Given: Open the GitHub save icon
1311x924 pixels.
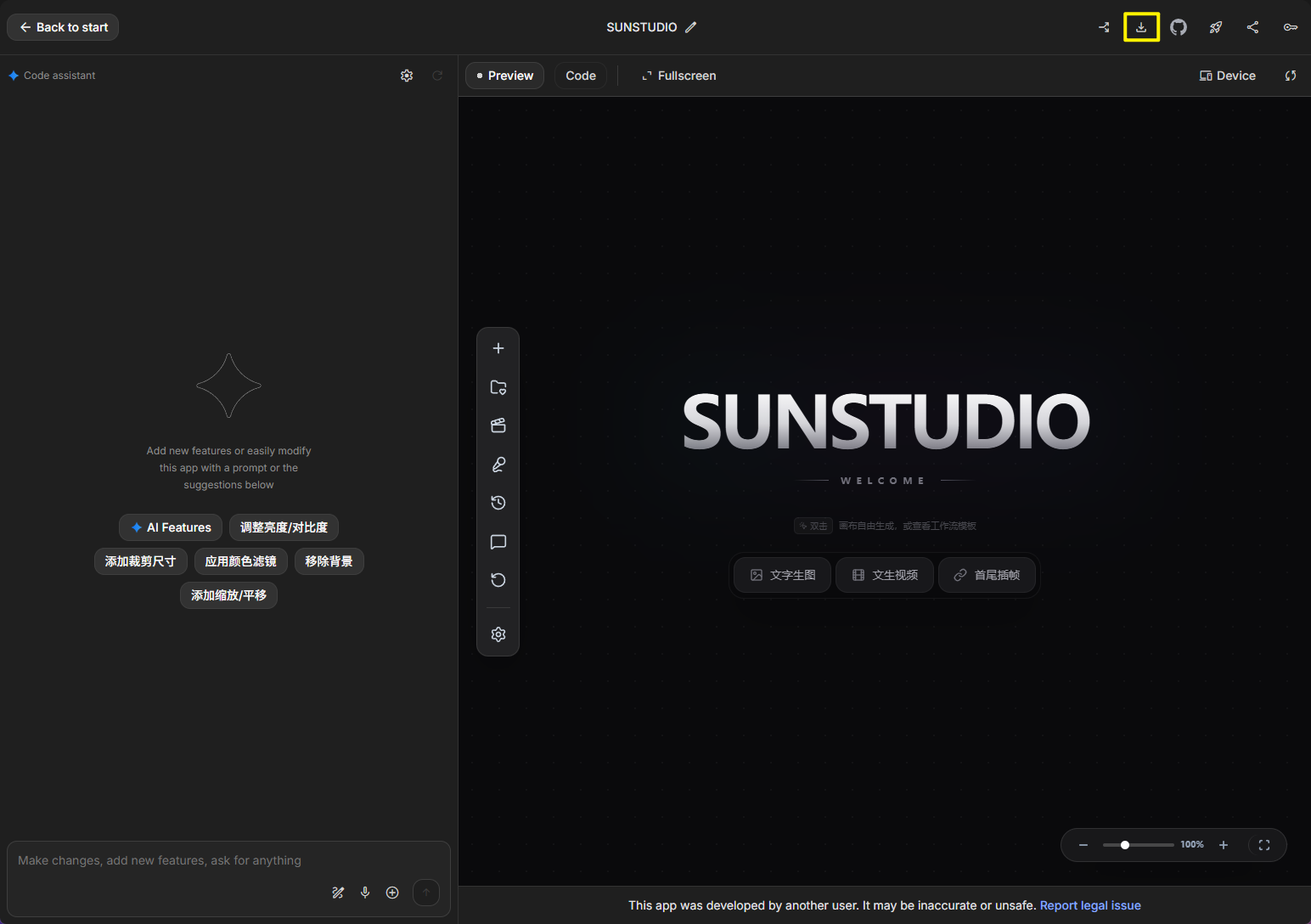Looking at the screenshot, I should (1179, 27).
